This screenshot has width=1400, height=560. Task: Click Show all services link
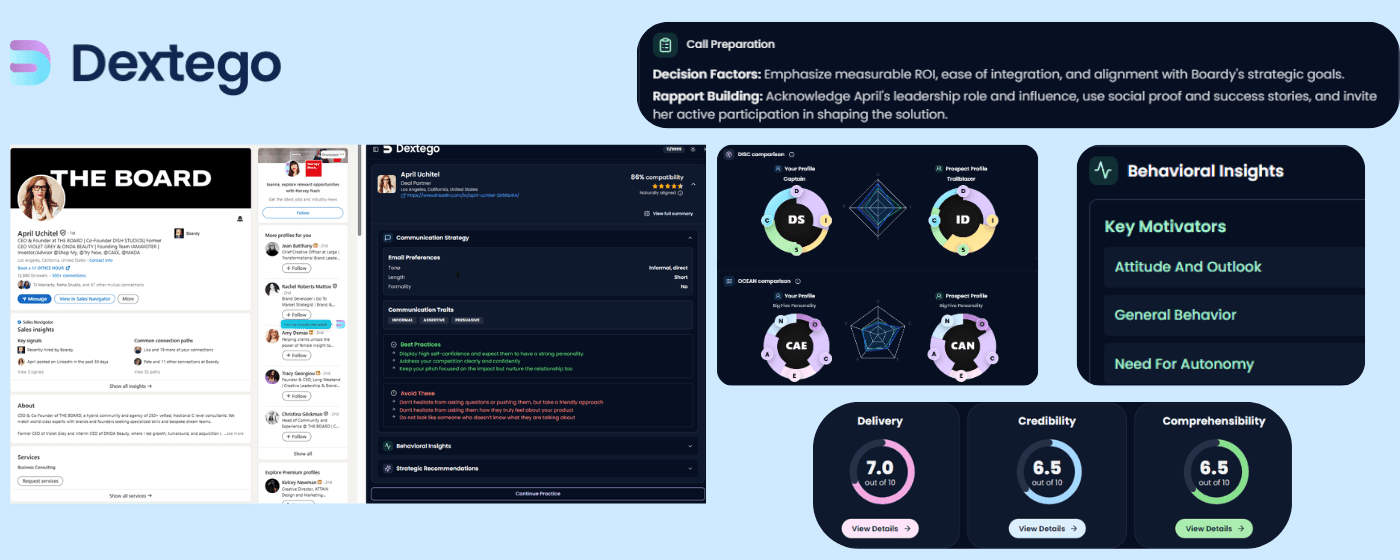(x=128, y=496)
